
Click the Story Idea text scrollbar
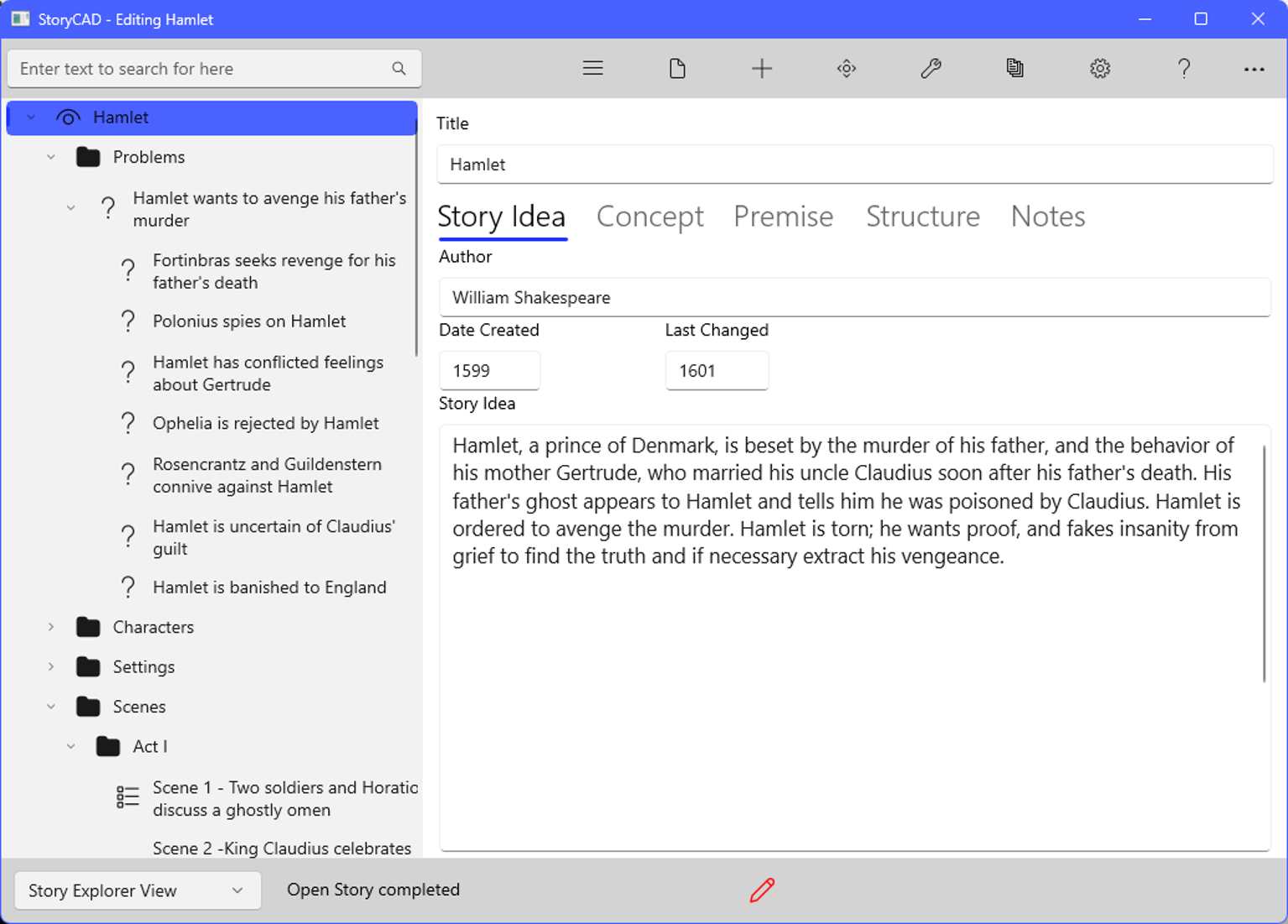(1264, 562)
